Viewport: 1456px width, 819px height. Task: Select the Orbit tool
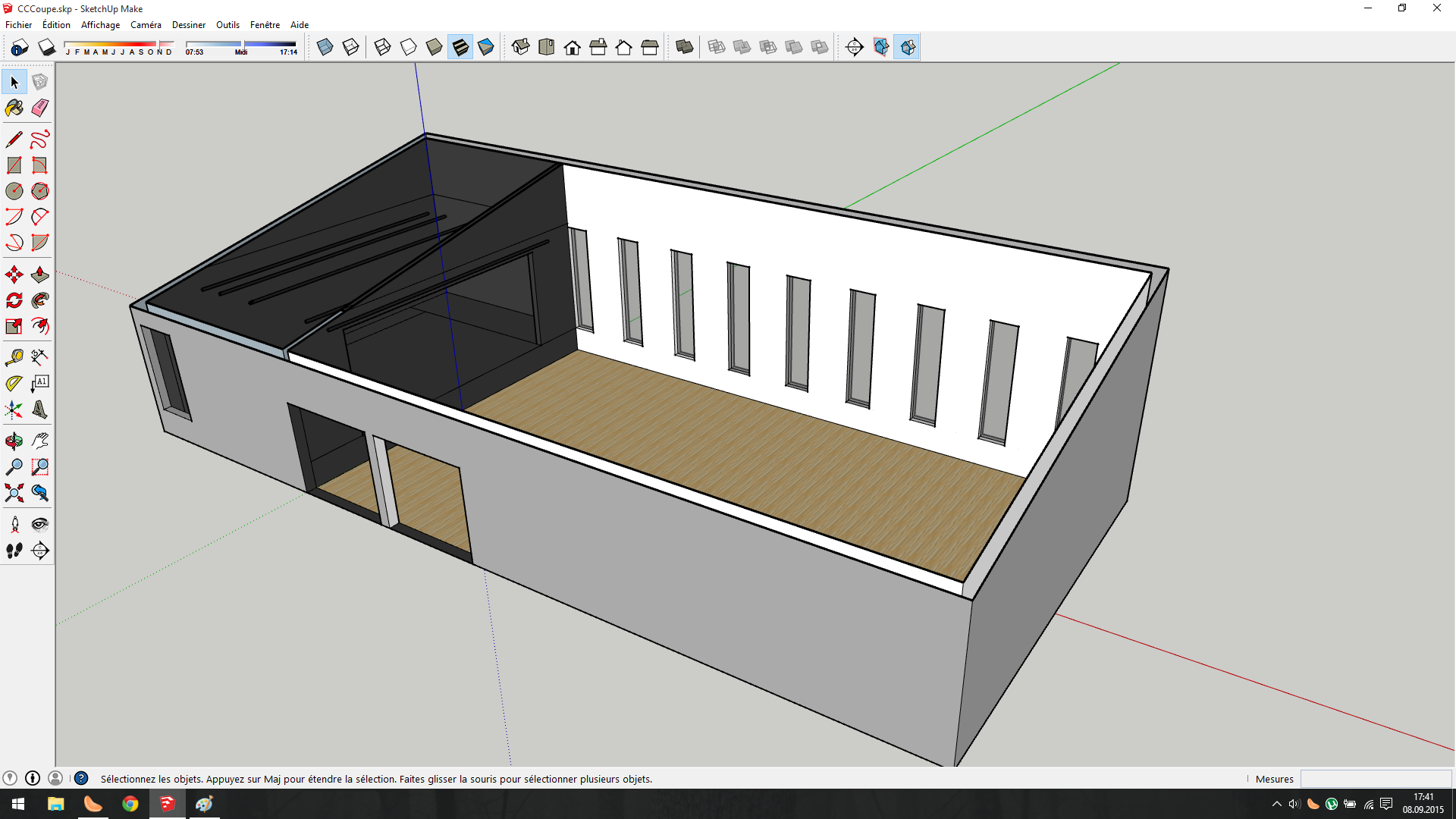14,441
